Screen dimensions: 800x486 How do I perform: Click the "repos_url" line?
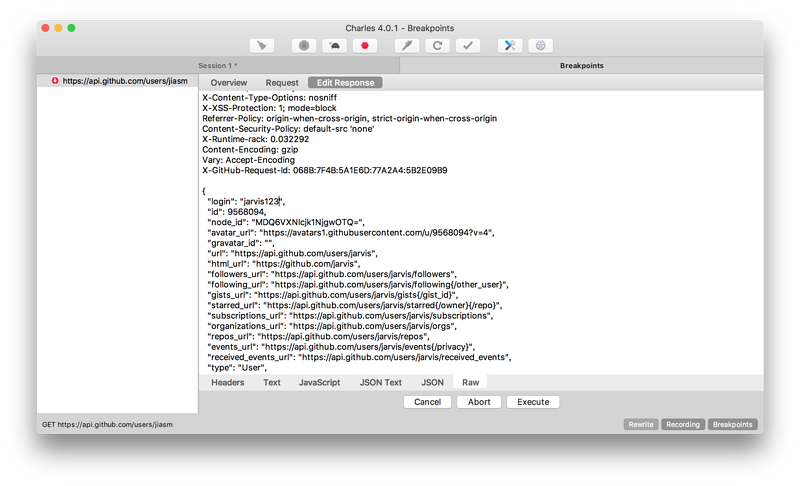click(318, 337)
